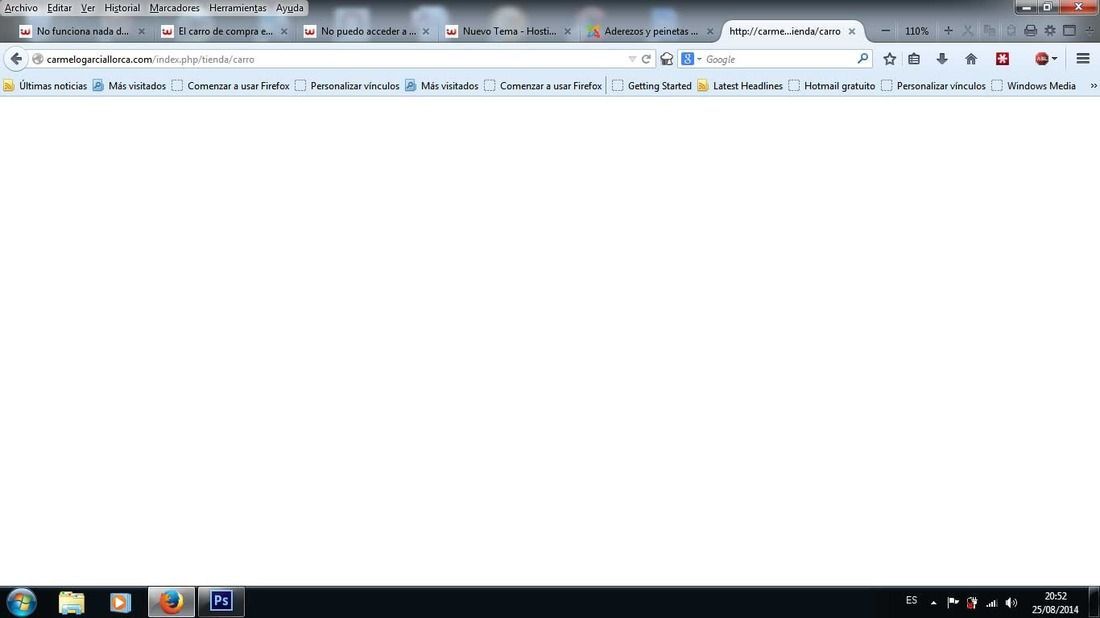The height and width of the screenshot is (618, 1100).
Task: Open the Adblock Plus dropdown arrow
Action: point(1054,59)
